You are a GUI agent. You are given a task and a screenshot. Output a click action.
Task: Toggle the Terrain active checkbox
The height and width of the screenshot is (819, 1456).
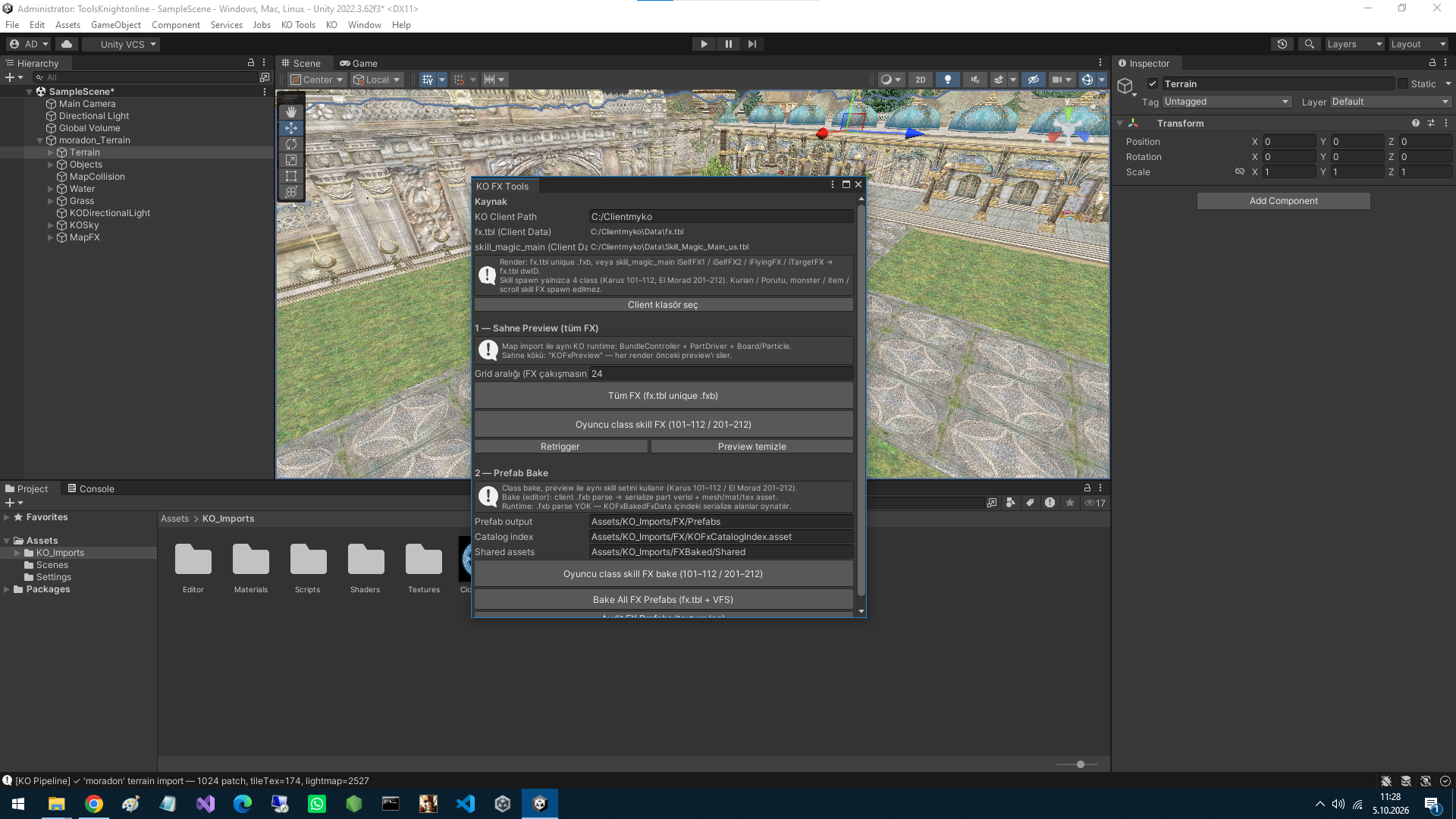click(x=1153, y=84)
